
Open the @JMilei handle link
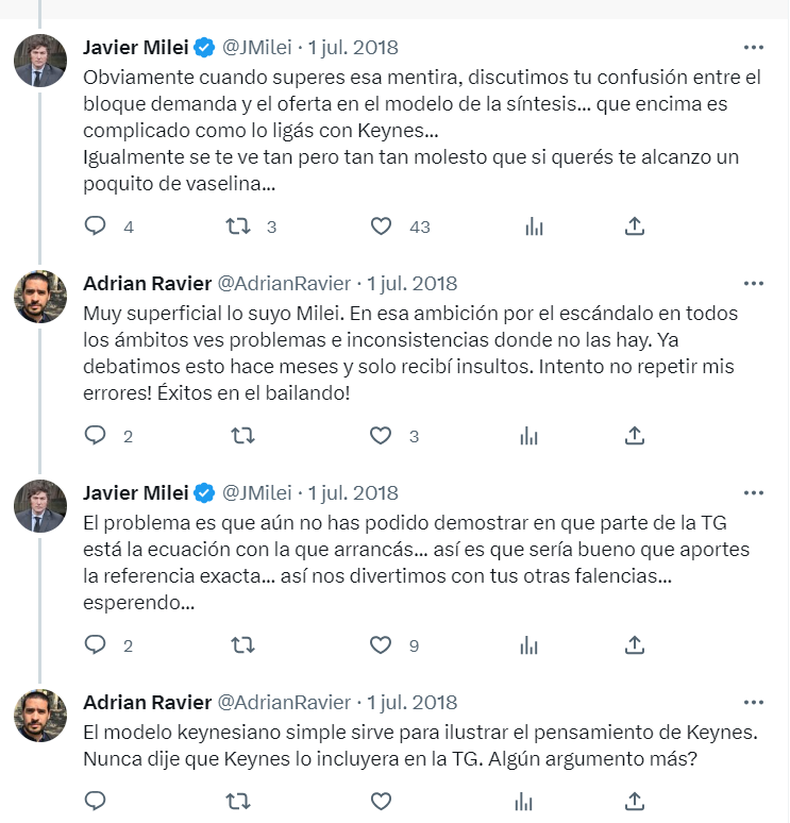point(256,47)
